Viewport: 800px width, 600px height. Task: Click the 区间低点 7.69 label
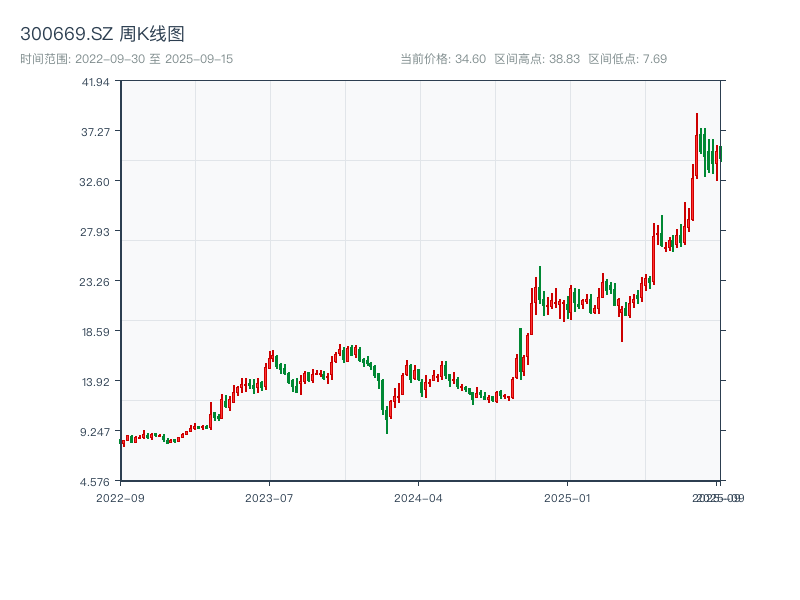coord(627,59)
